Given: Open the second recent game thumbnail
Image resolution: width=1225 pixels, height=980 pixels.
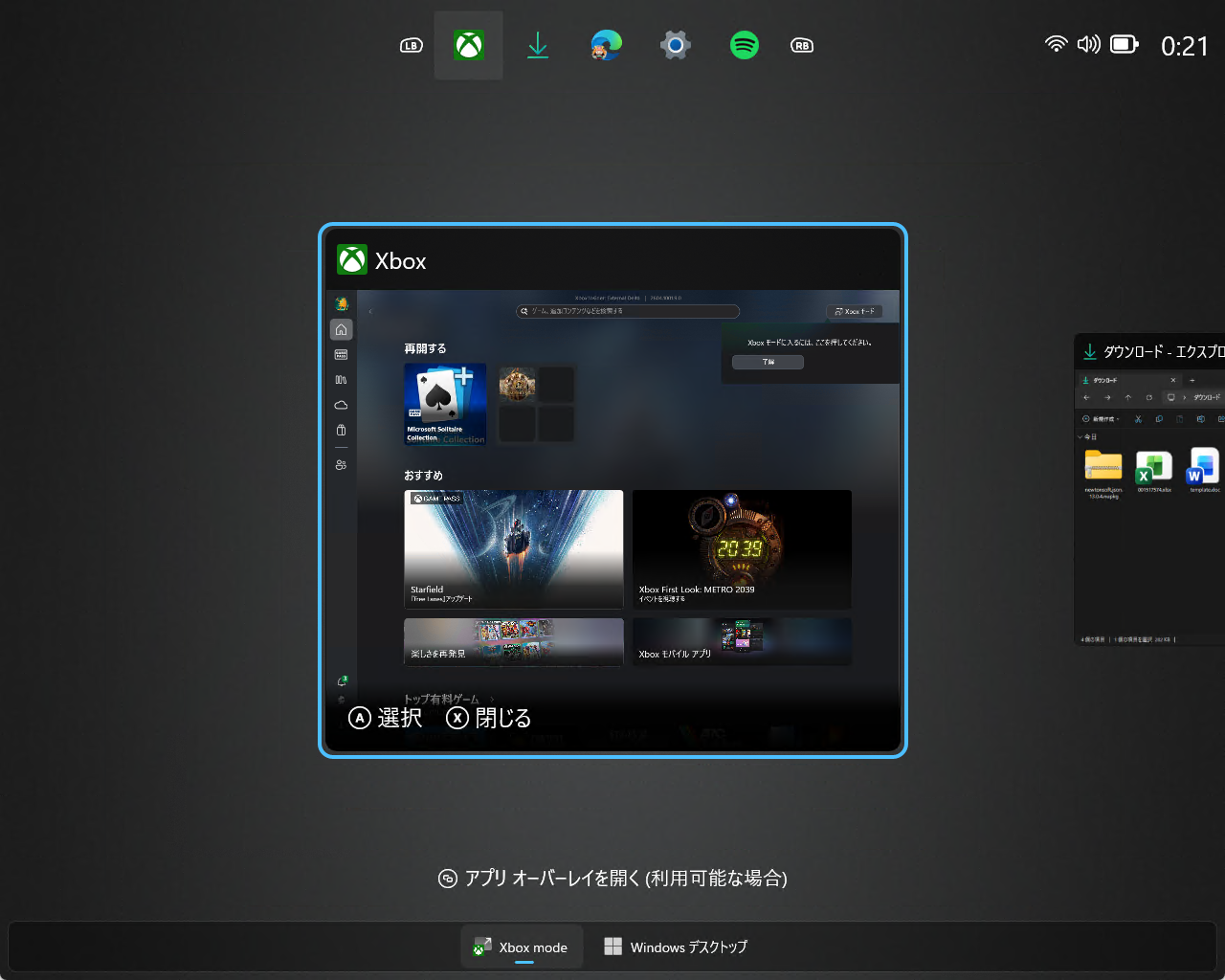Looking at the screenshot, I should coord(517,384).
